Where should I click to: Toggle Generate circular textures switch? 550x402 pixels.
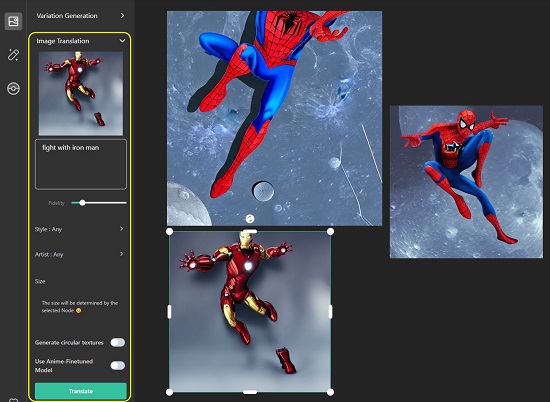click(x=118, y=342)
